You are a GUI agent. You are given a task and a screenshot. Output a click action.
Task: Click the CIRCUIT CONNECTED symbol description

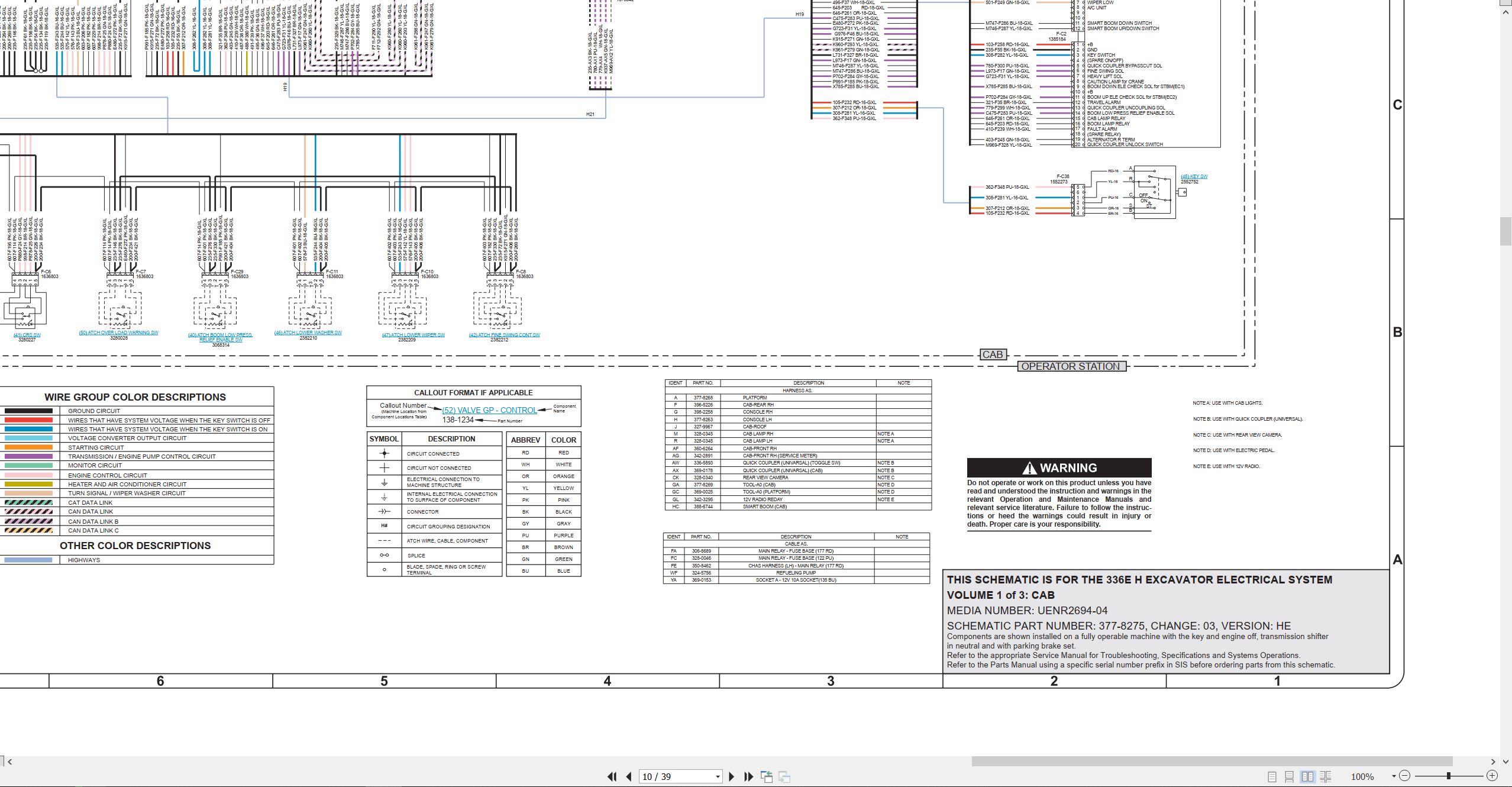click(x=433, y=454)
